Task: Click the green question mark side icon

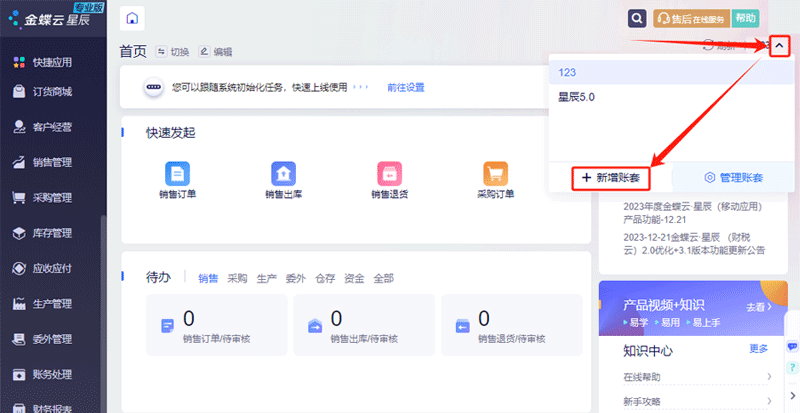Action: click(792, 367)
